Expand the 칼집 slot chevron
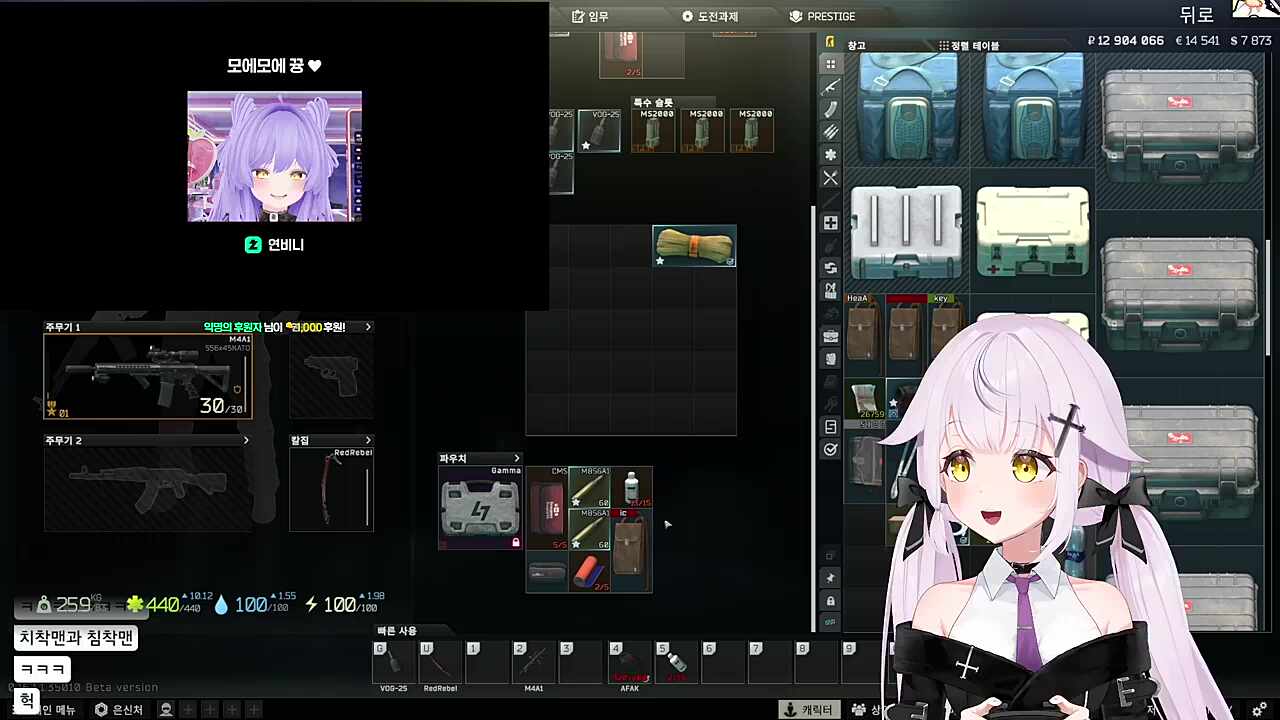Image resolution: width=1280 pixels, height=720 pixels. (x=367, y=440)
